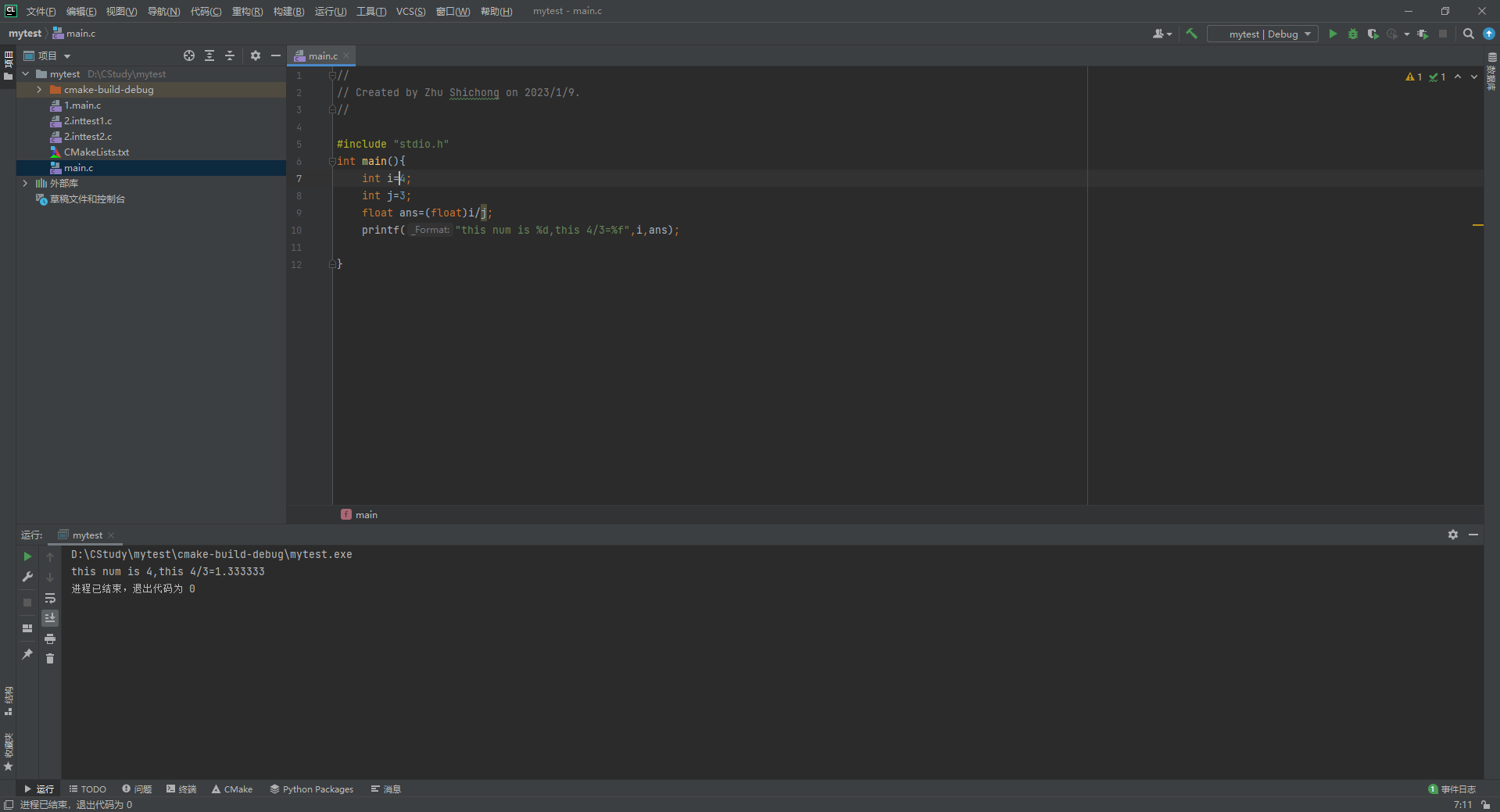Fold the main function at line 6
Viewport: 1500px width, 812px height.
[332, 161]
